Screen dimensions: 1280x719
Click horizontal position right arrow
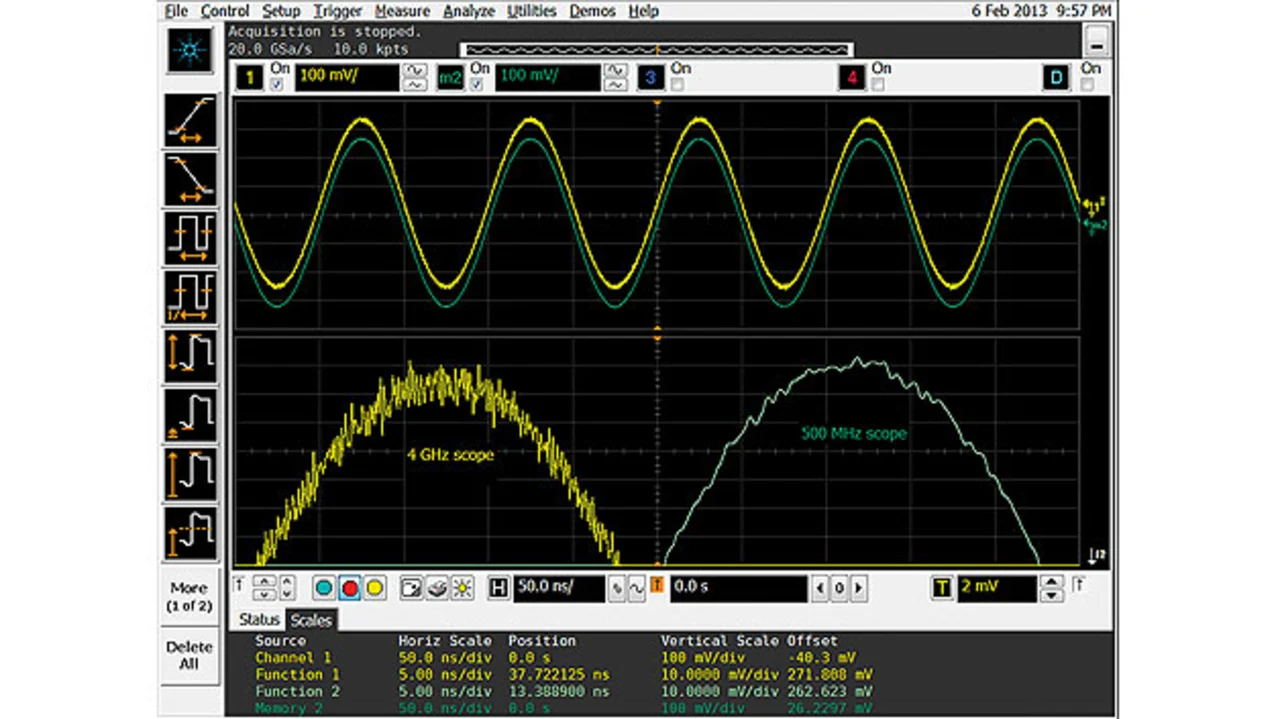[x=858, y=588]
